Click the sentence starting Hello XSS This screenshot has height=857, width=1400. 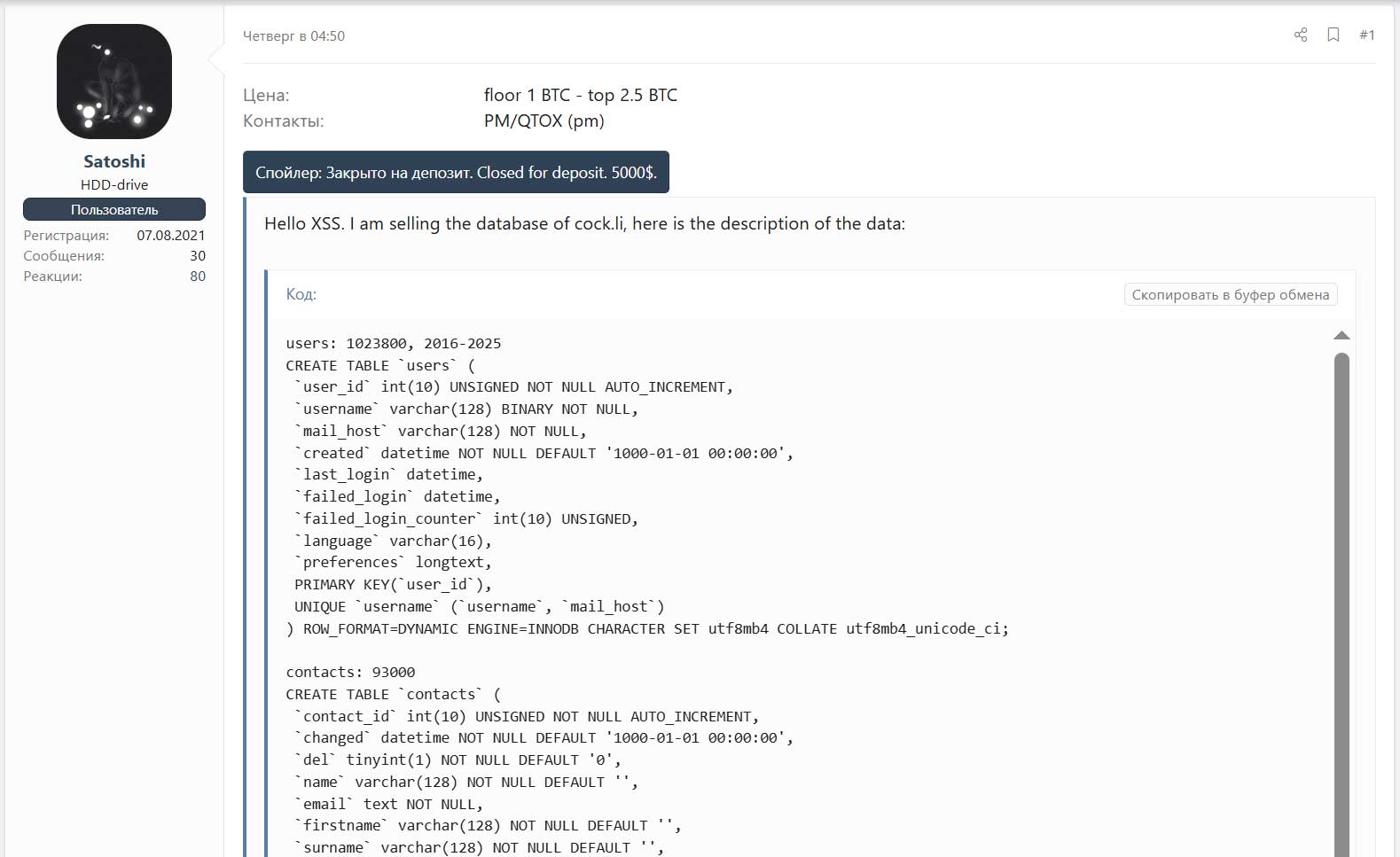pos(584,223)
